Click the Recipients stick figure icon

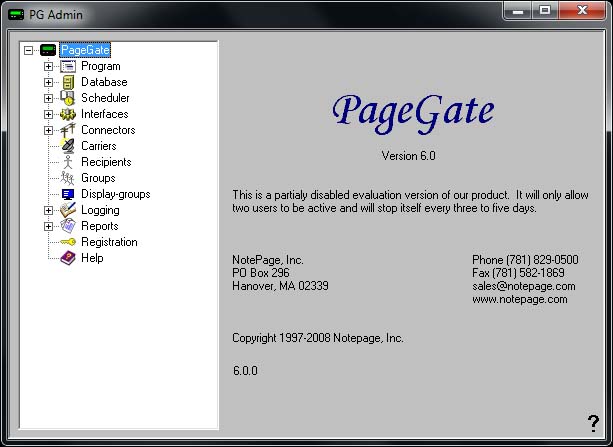point(68,162)
